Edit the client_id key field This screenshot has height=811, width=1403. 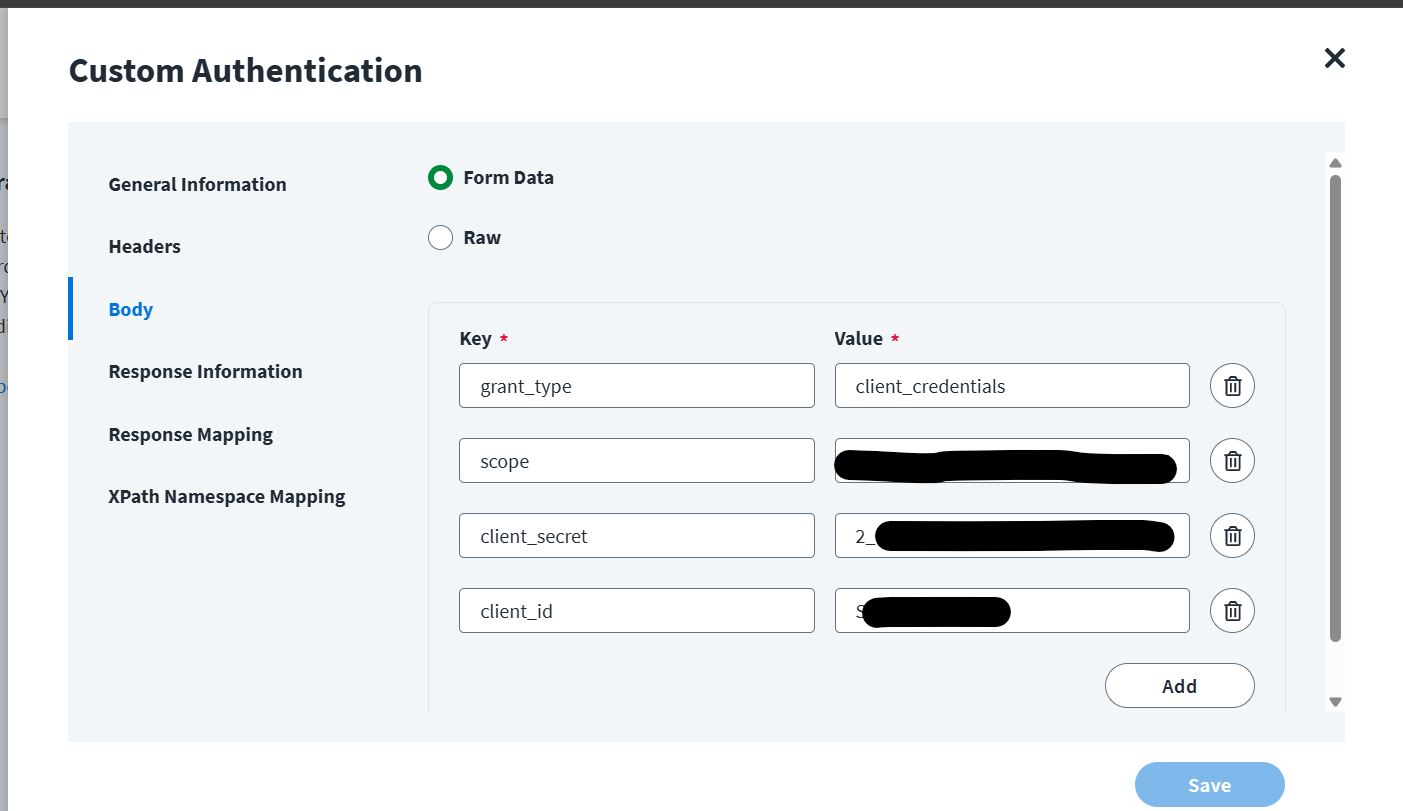click(x=636, y=611)
